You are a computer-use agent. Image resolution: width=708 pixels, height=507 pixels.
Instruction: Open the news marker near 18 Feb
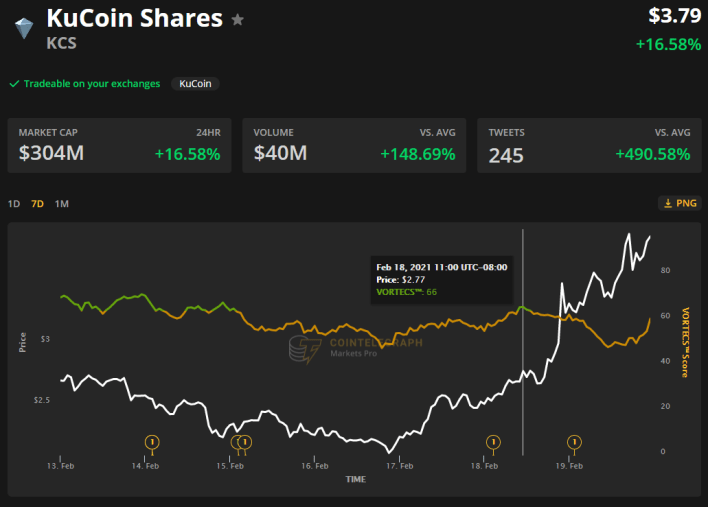pos(492,442)
